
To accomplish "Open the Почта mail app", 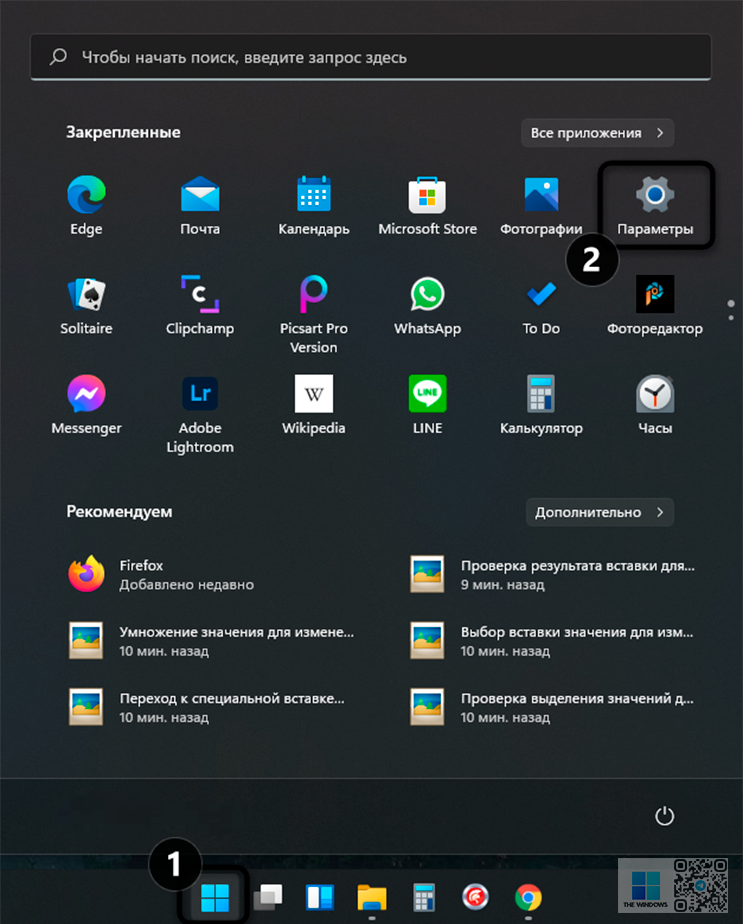I will [x=200, y=205].
